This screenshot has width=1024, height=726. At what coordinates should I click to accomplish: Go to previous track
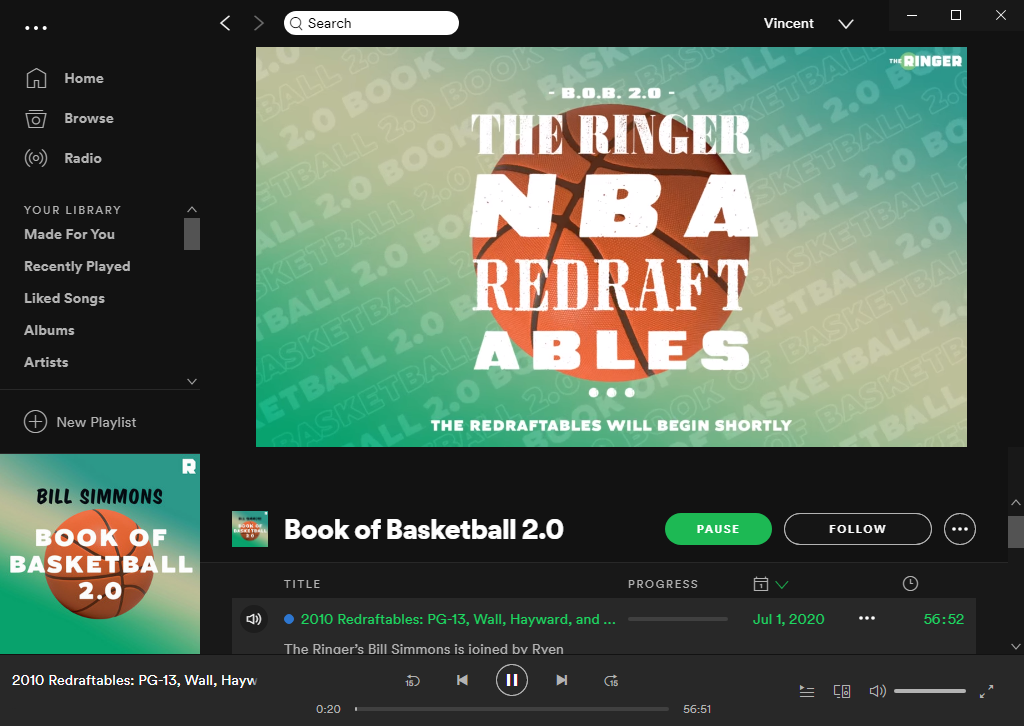(462, 680)
